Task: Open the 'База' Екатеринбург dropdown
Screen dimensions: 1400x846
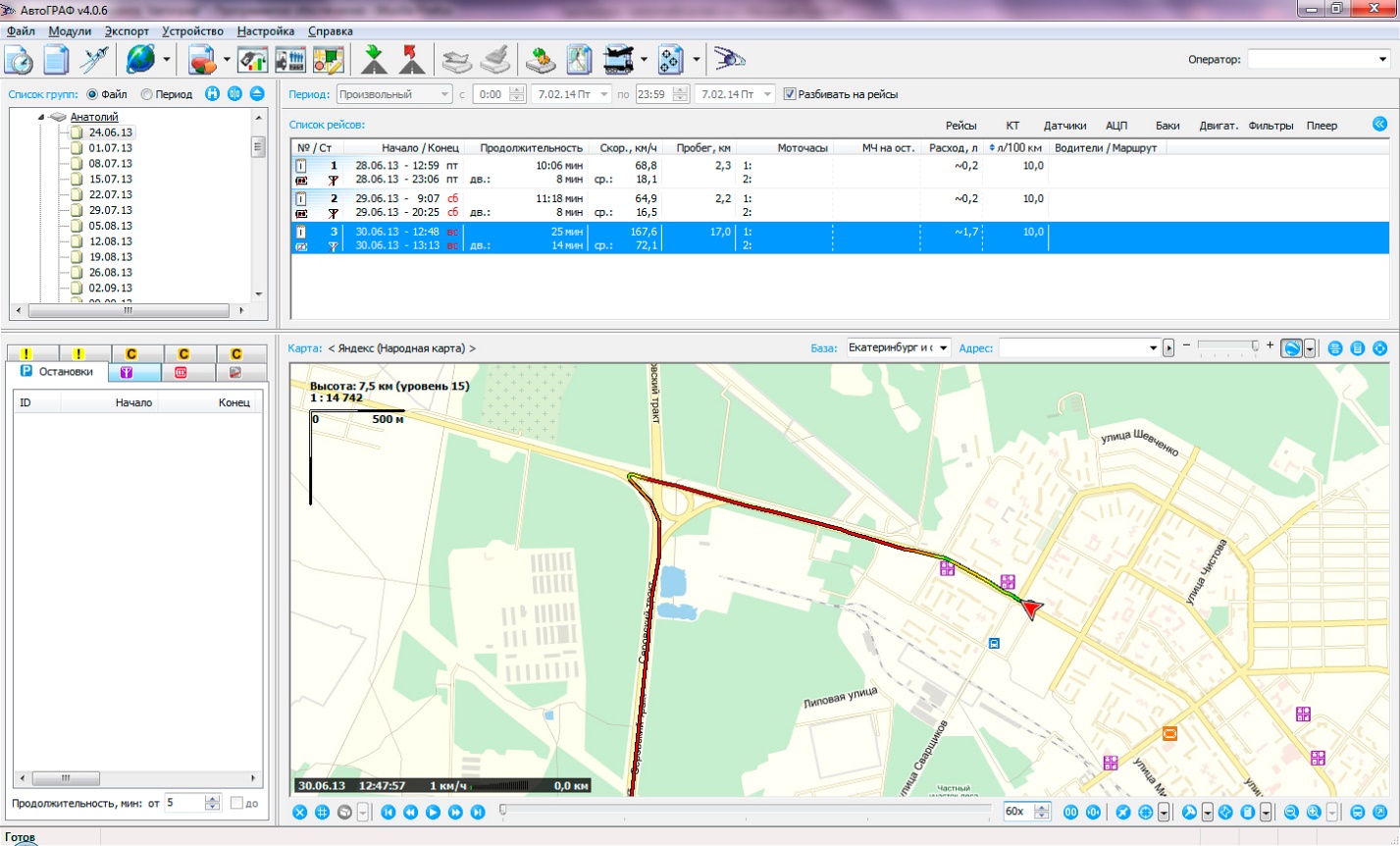Action: 944,347
